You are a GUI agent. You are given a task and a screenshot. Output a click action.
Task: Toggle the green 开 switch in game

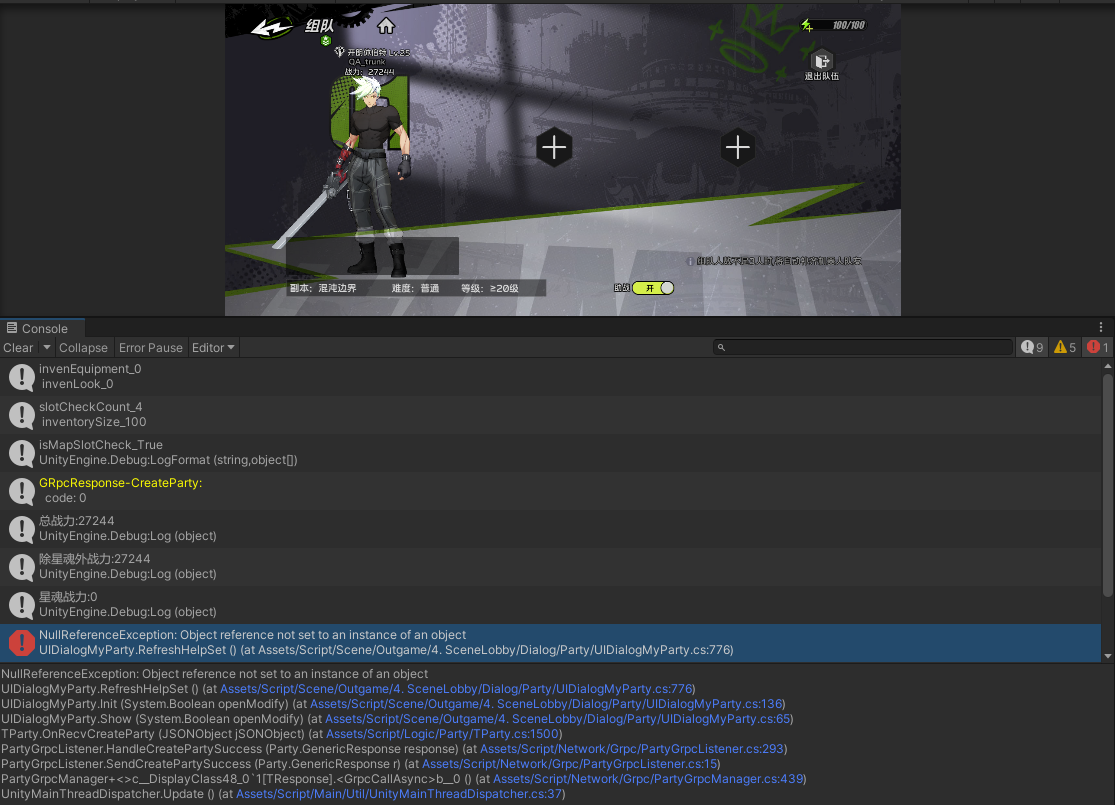pyautogui.click(x=653, y=288)
